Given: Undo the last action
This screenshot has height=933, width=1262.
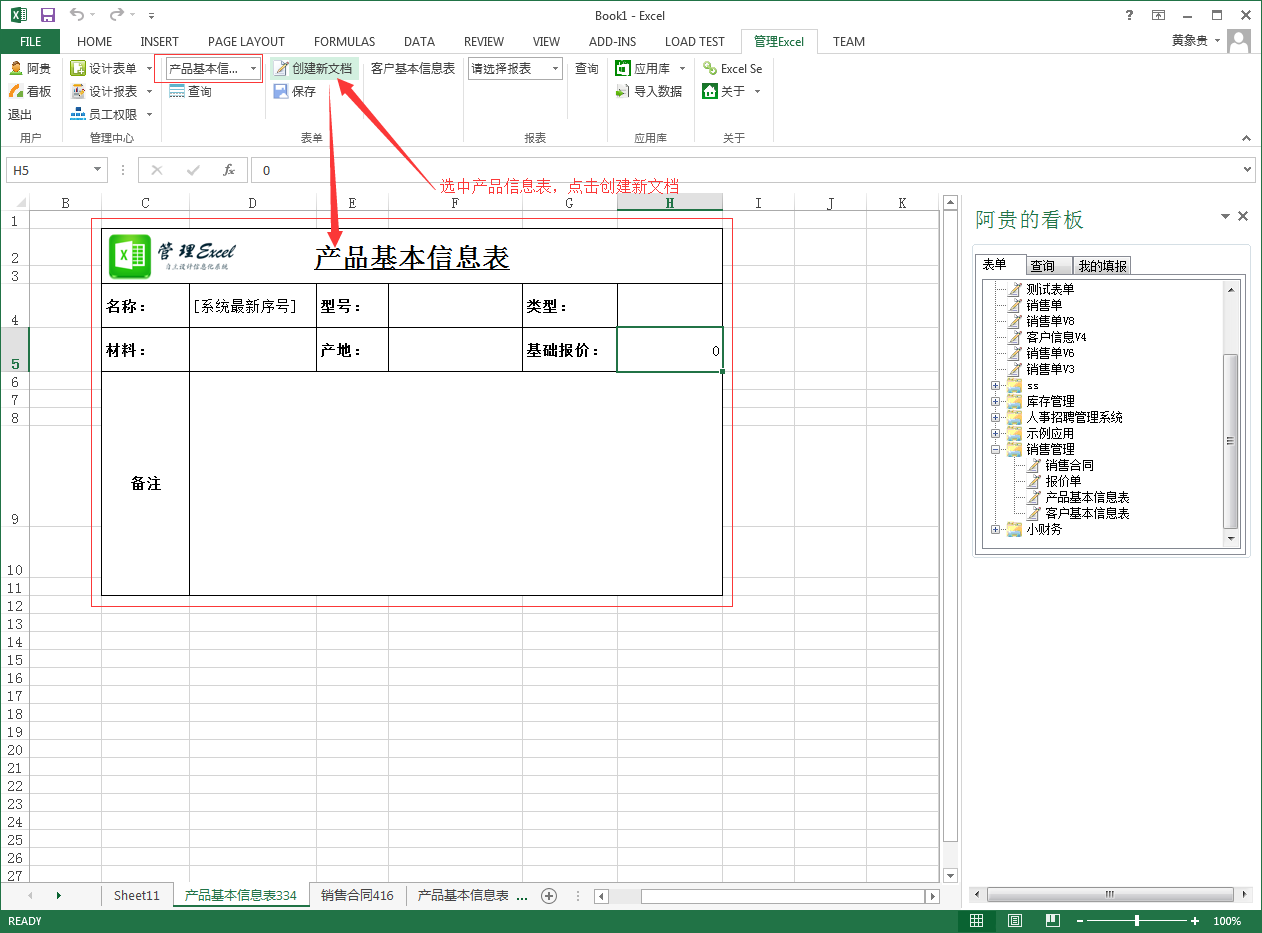Looking at the screenshot, I should pyautogui.click(x=77, y=15).
